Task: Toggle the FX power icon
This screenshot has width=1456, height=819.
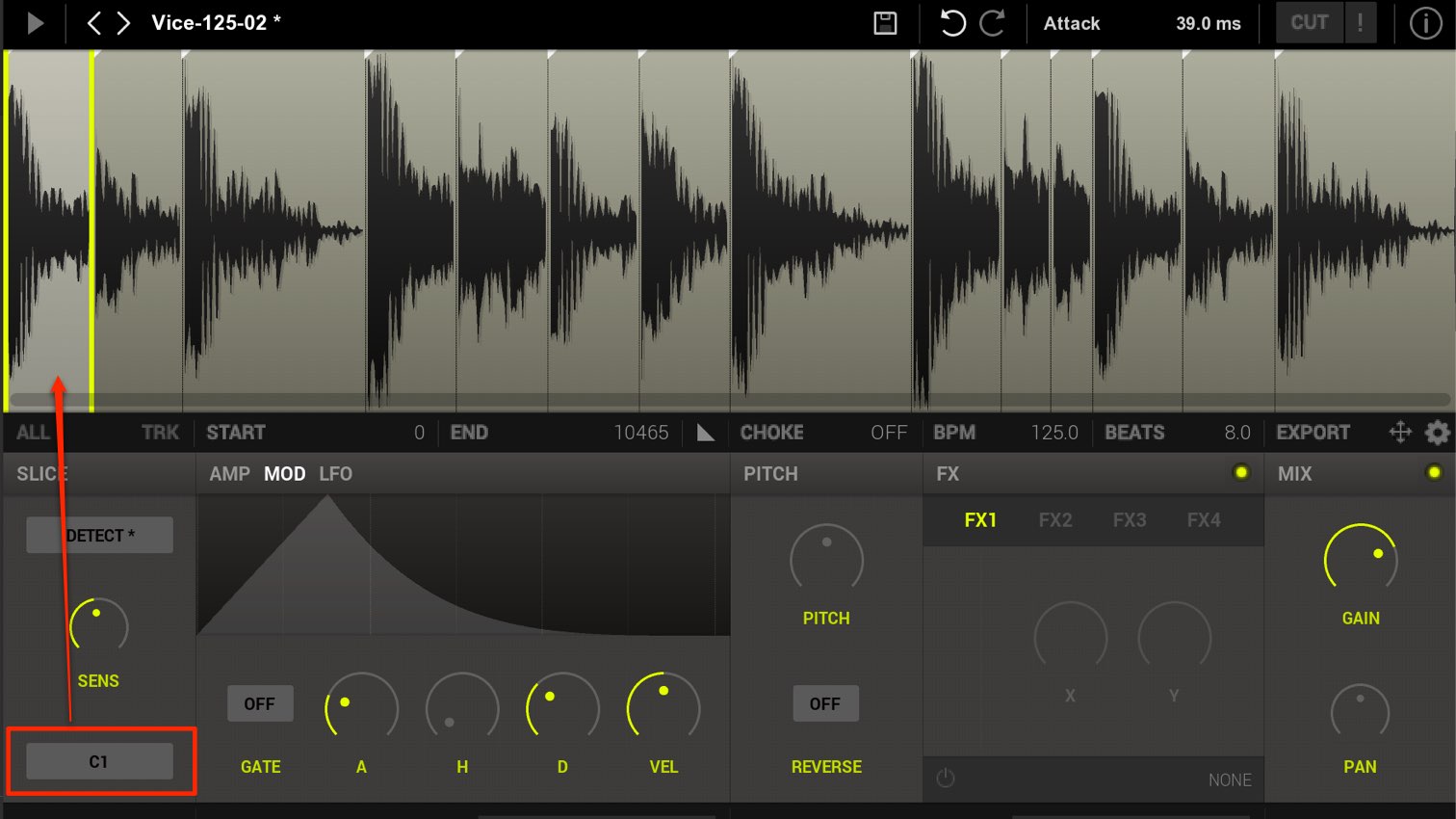Action: 946,778
